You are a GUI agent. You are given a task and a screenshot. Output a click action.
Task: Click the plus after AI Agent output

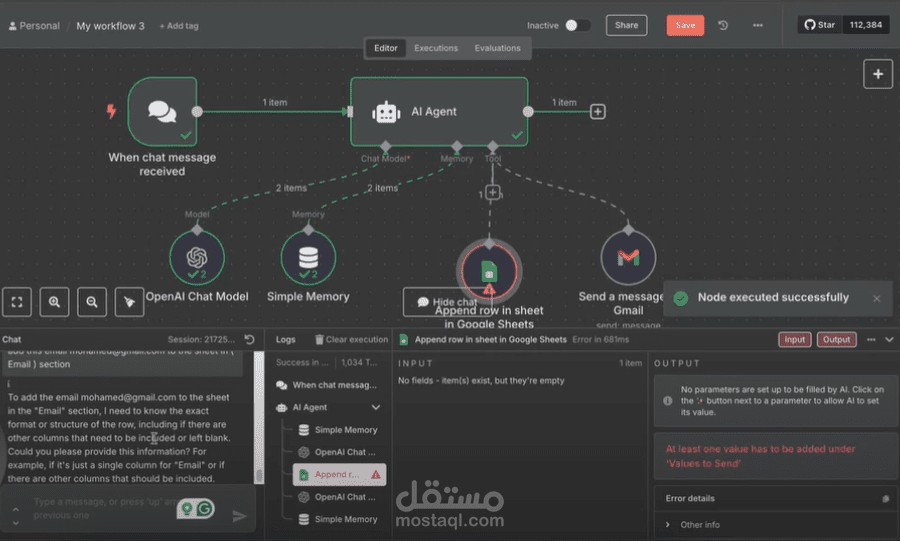point(598,111)
